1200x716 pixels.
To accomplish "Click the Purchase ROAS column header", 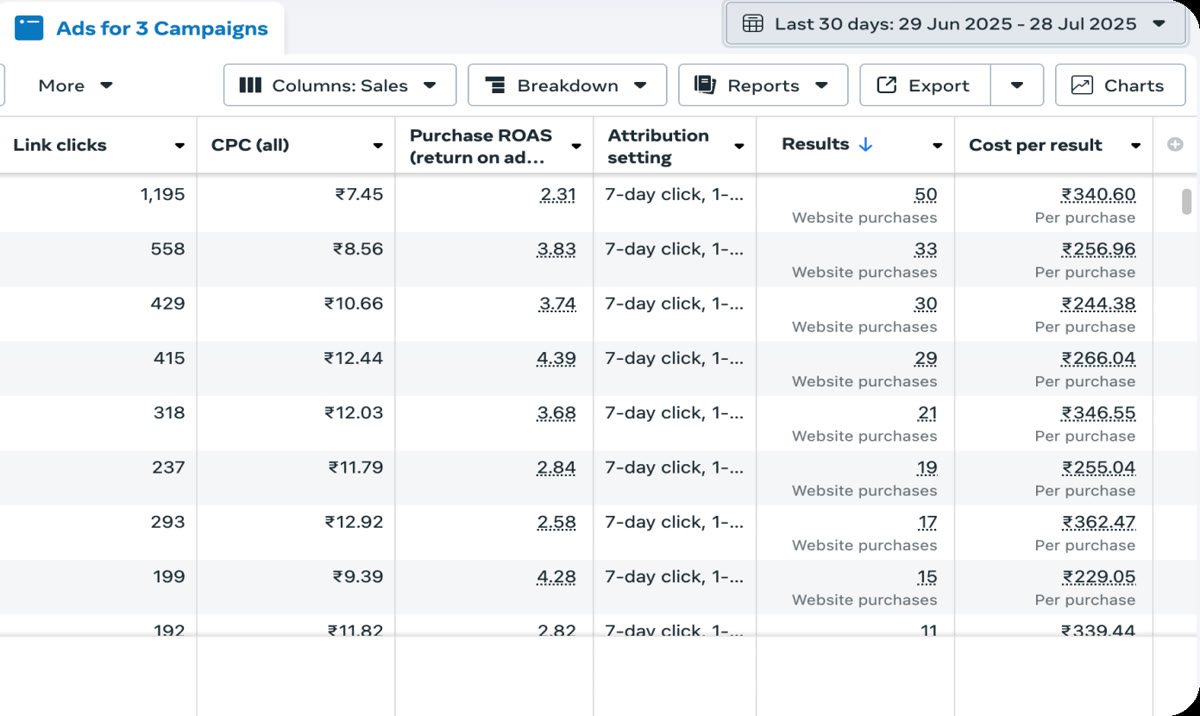I will point(481,146).
